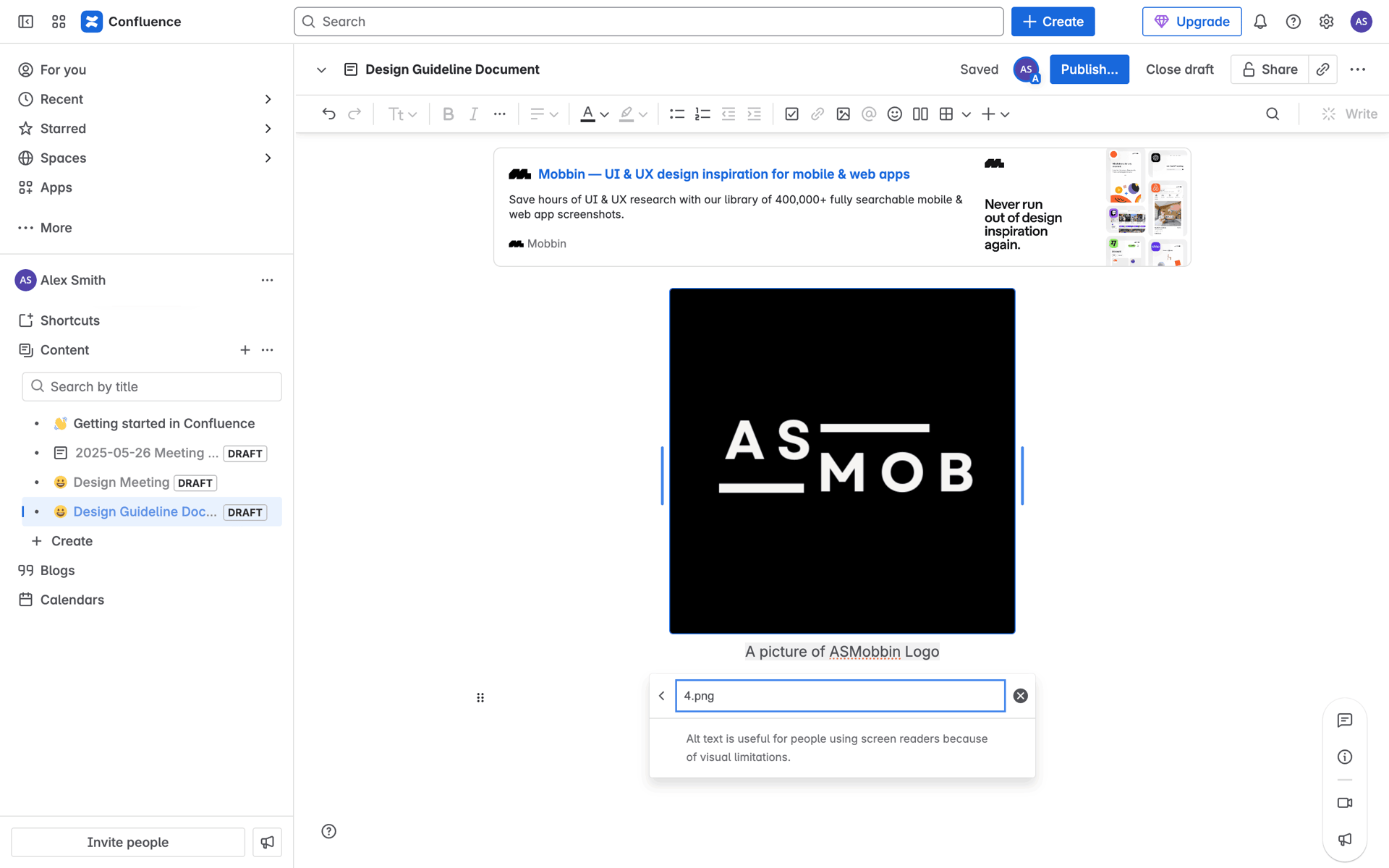Collapse the page title chevron

click(x=321, y=70)
